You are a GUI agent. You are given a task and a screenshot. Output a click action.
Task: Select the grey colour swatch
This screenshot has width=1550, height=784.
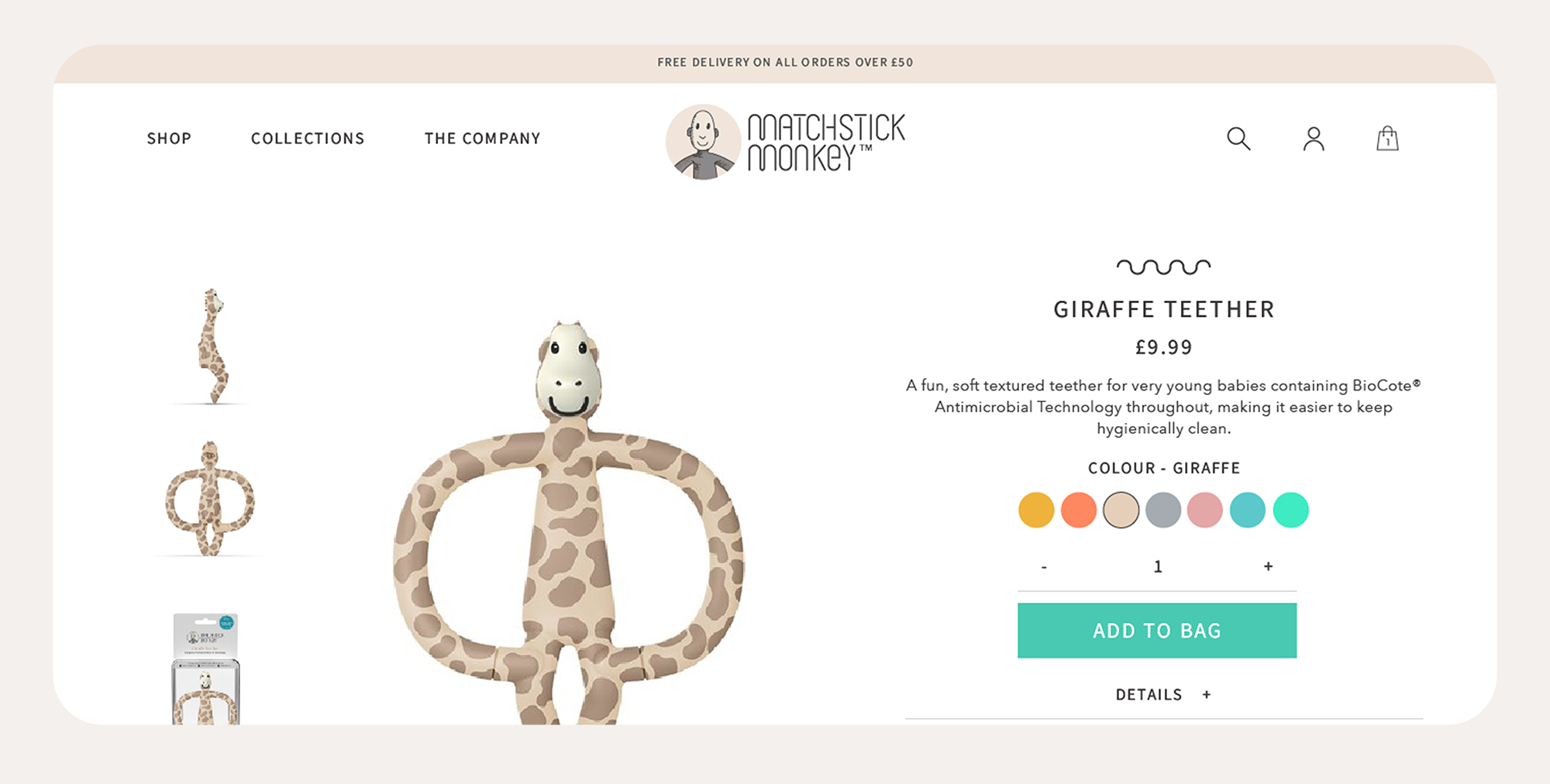[1163, 510]
